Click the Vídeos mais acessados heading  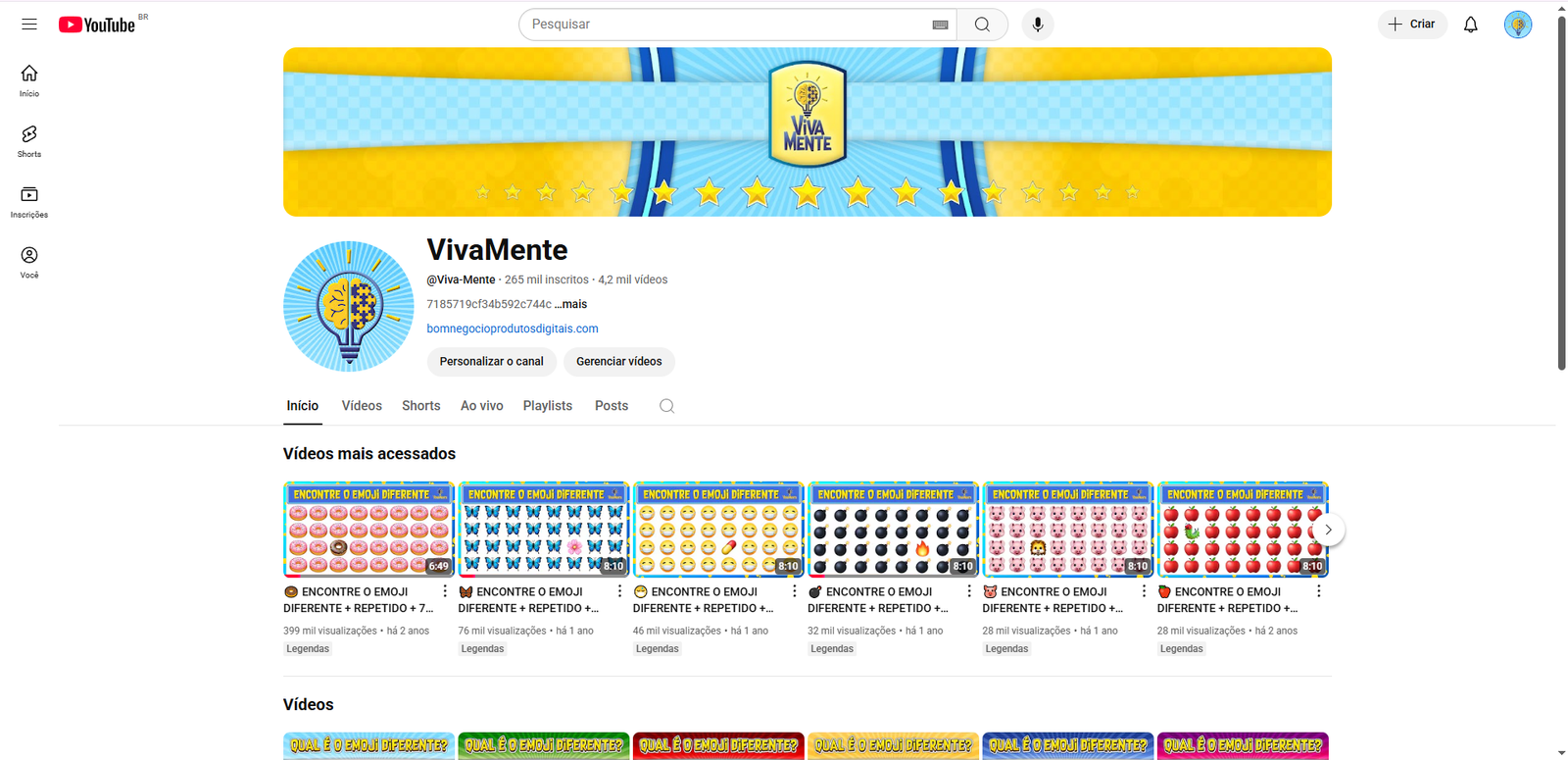pos(369,454)
